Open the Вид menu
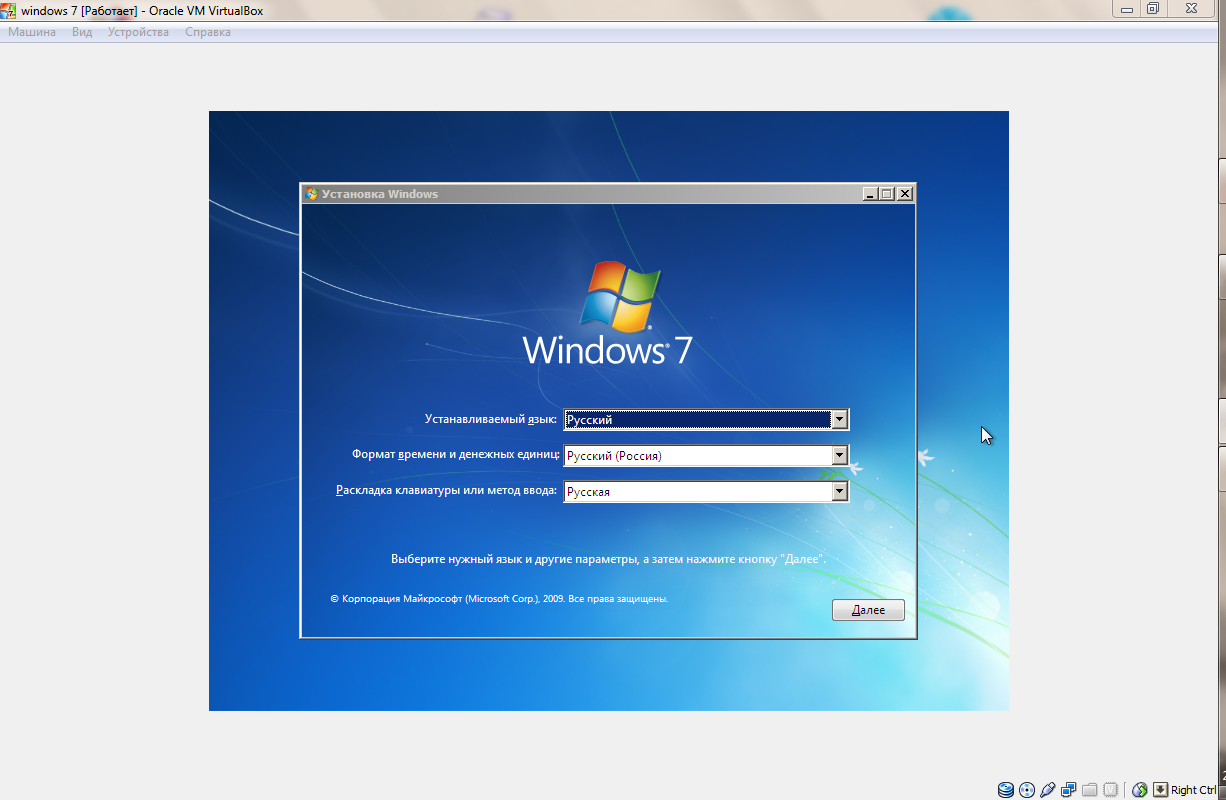 82,32
